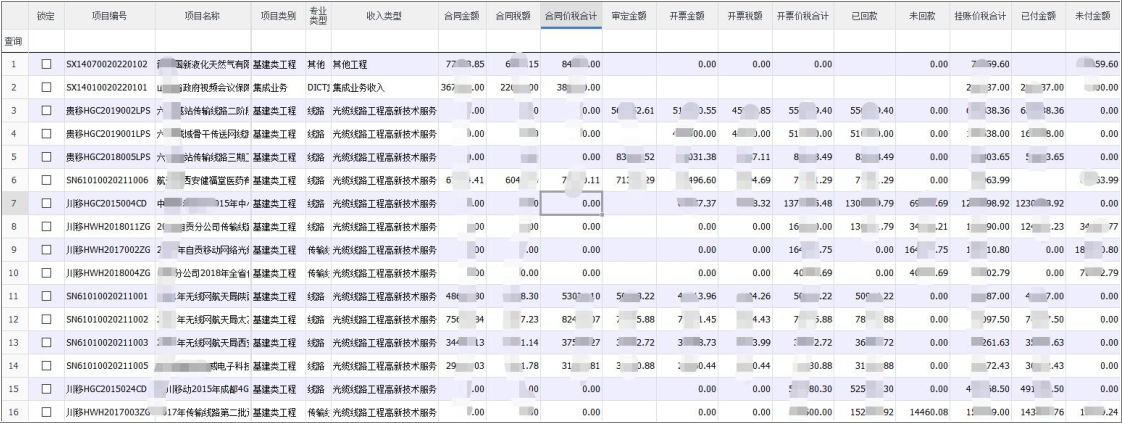Select the 已付金额 column header

[1038, 16]
